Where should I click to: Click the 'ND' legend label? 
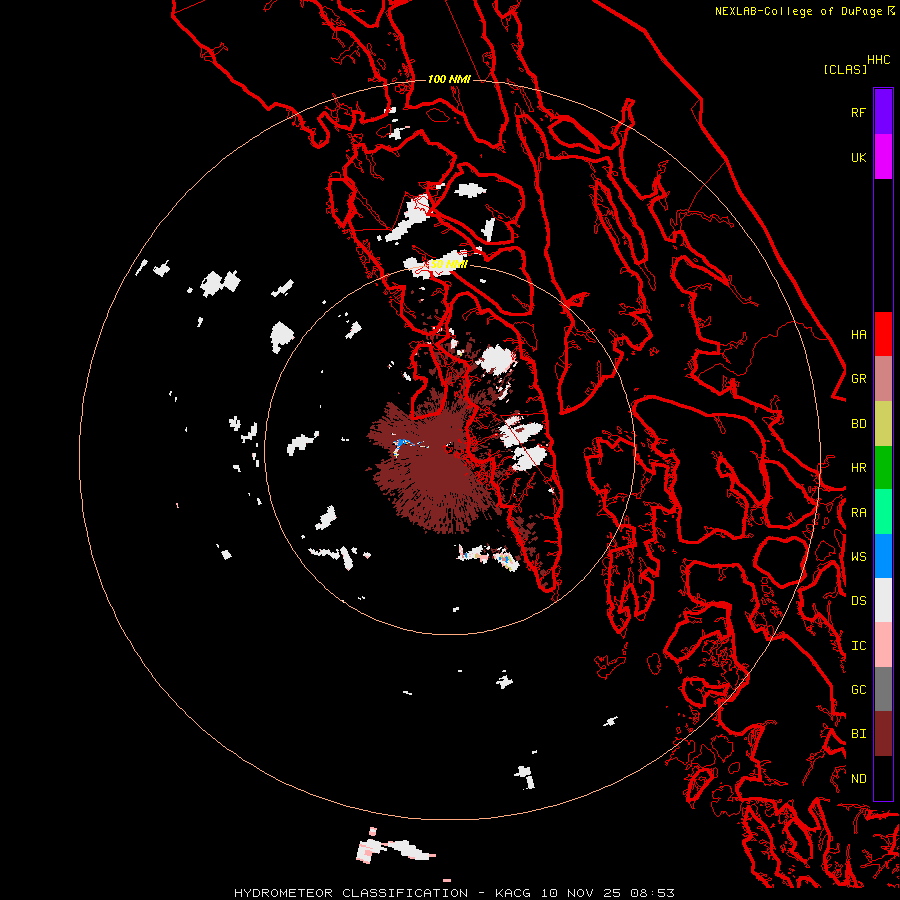[x=858, y=779]
